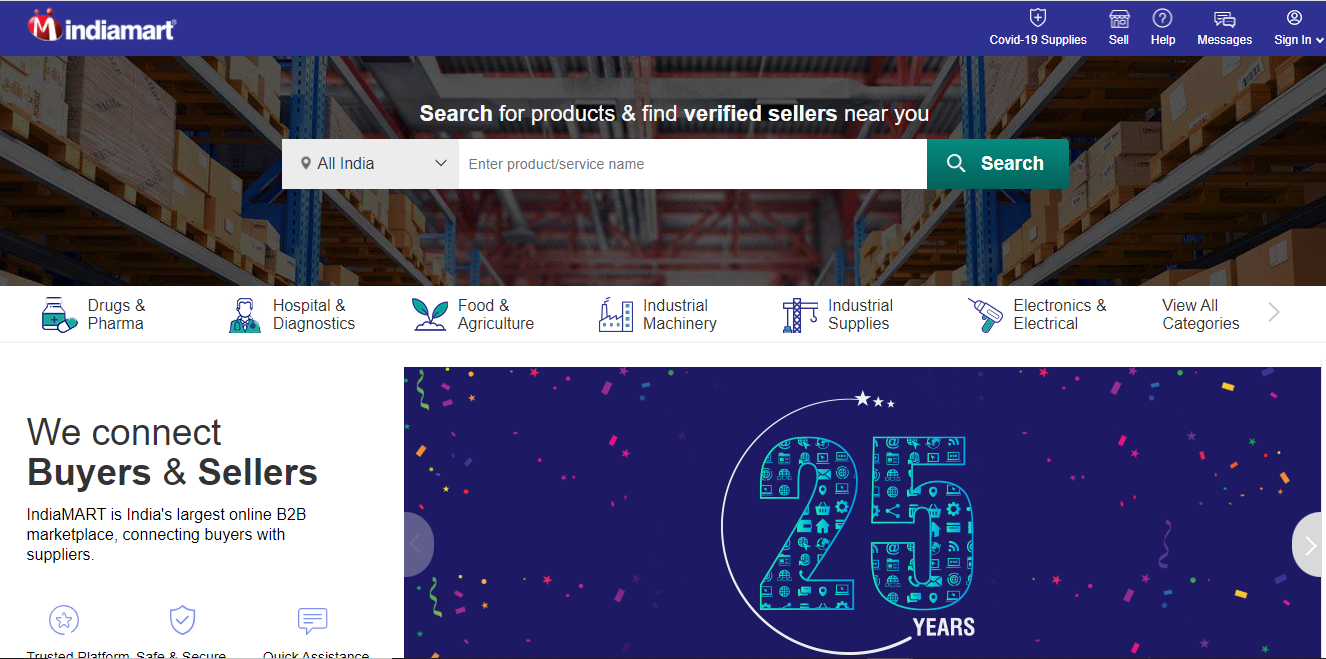This screenshot has height=659, width=1326.
Task: Click the Quick Assistance chat bubble icon
Action: click(313, 621)
